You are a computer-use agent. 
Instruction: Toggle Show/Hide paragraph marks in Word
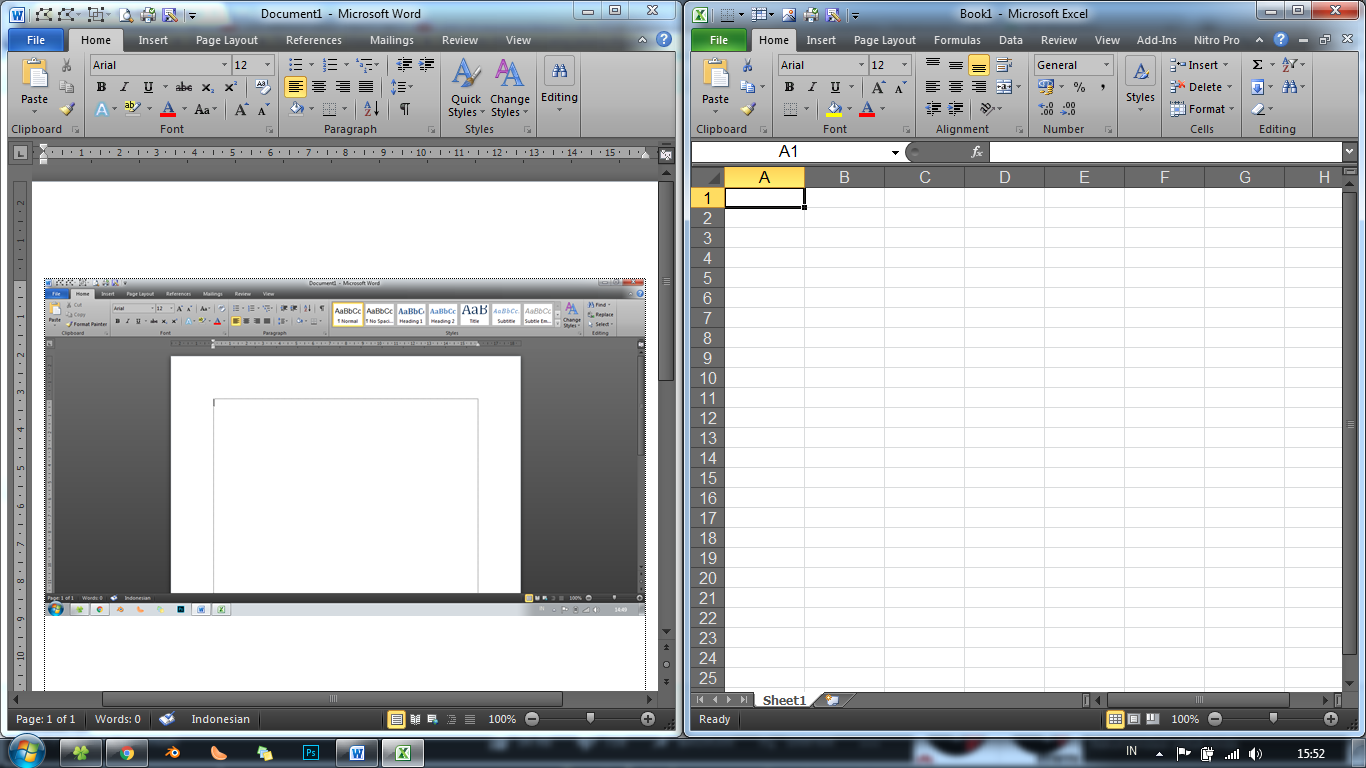point(404,109)
